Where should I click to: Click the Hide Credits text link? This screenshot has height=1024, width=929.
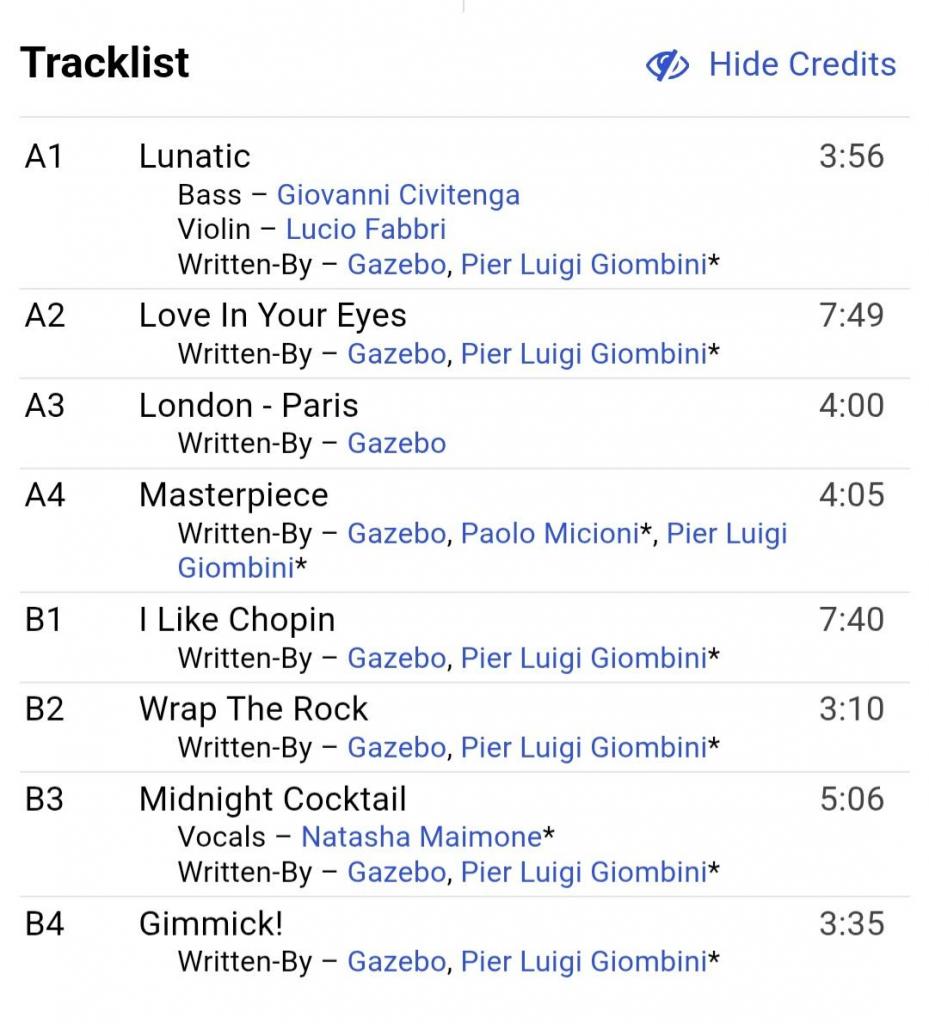[802, 64]
